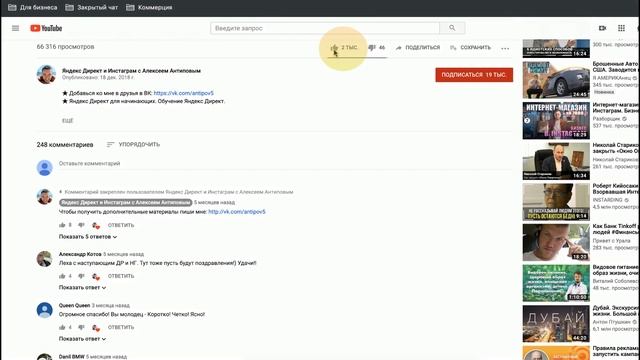
Task: Open the channel name Яндекс Директ и Инстаграм
Action: (x=131, y=71)
